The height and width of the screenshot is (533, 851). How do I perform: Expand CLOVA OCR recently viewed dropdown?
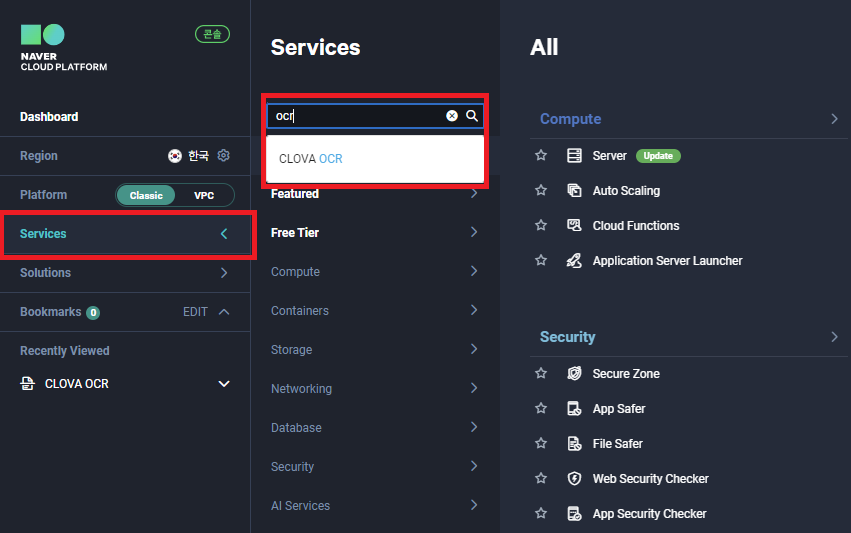coord(224,384)
